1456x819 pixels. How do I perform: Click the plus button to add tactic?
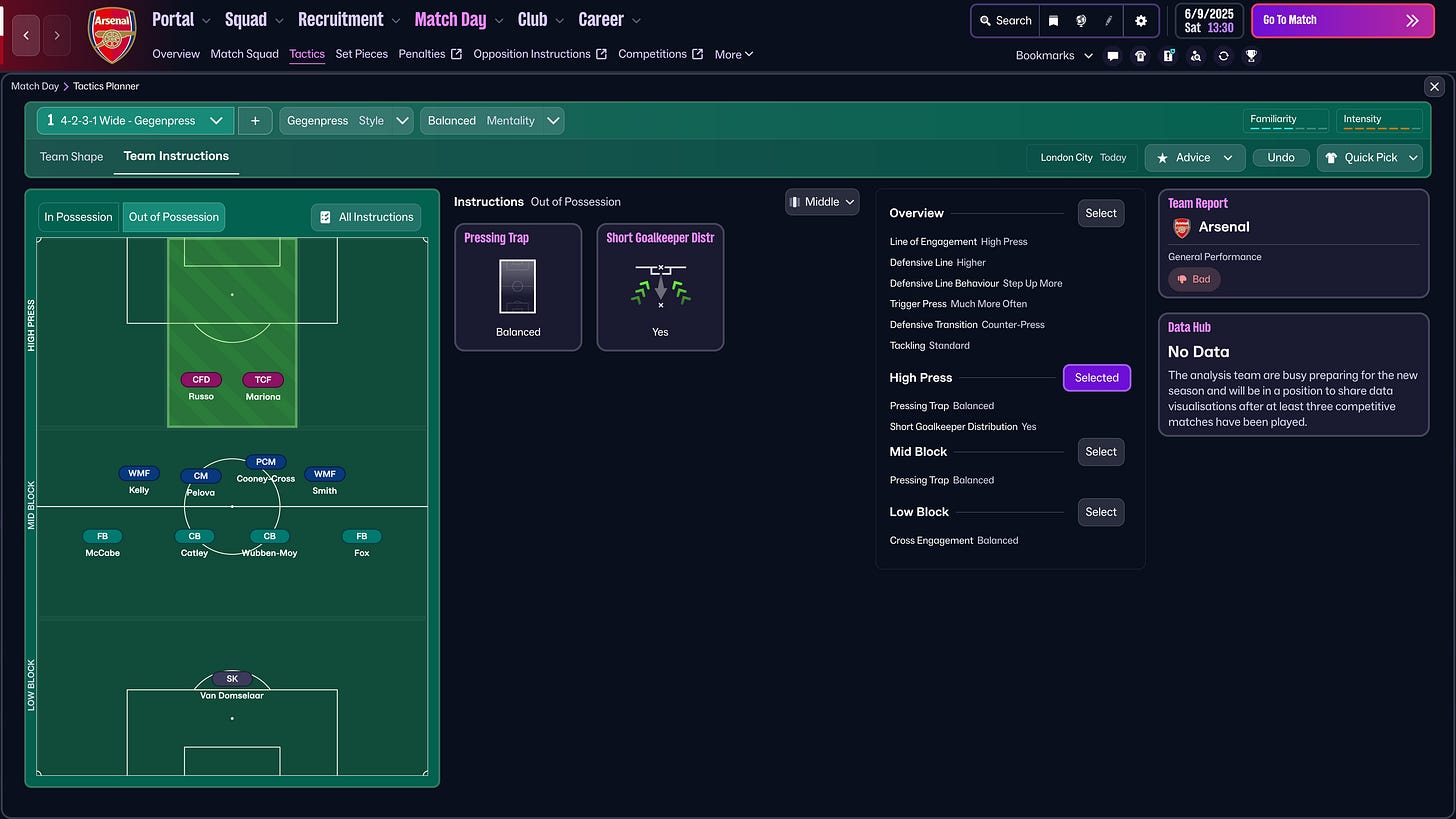click(x=255, y=121)
